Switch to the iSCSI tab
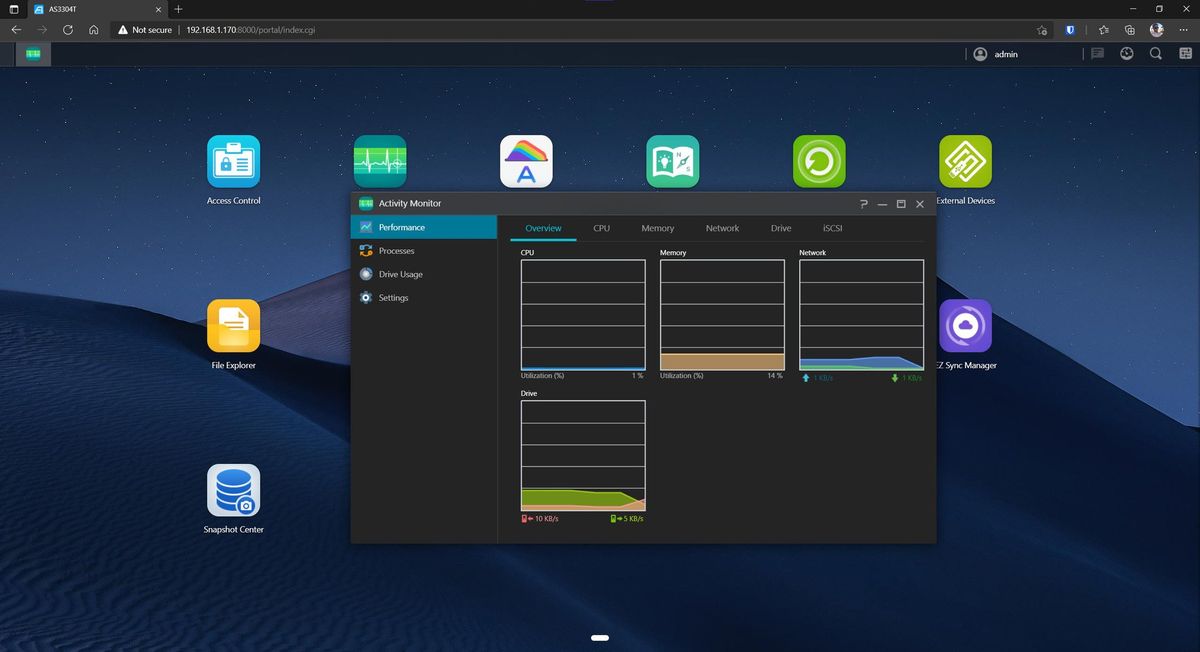Viewport: 1200px width, 652px height. tap(833, 228)
